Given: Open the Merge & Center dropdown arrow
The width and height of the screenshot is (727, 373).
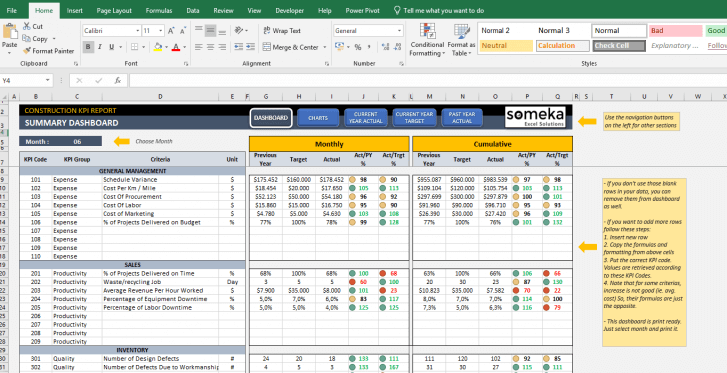Looking at the screenshot, I should 325,47.
